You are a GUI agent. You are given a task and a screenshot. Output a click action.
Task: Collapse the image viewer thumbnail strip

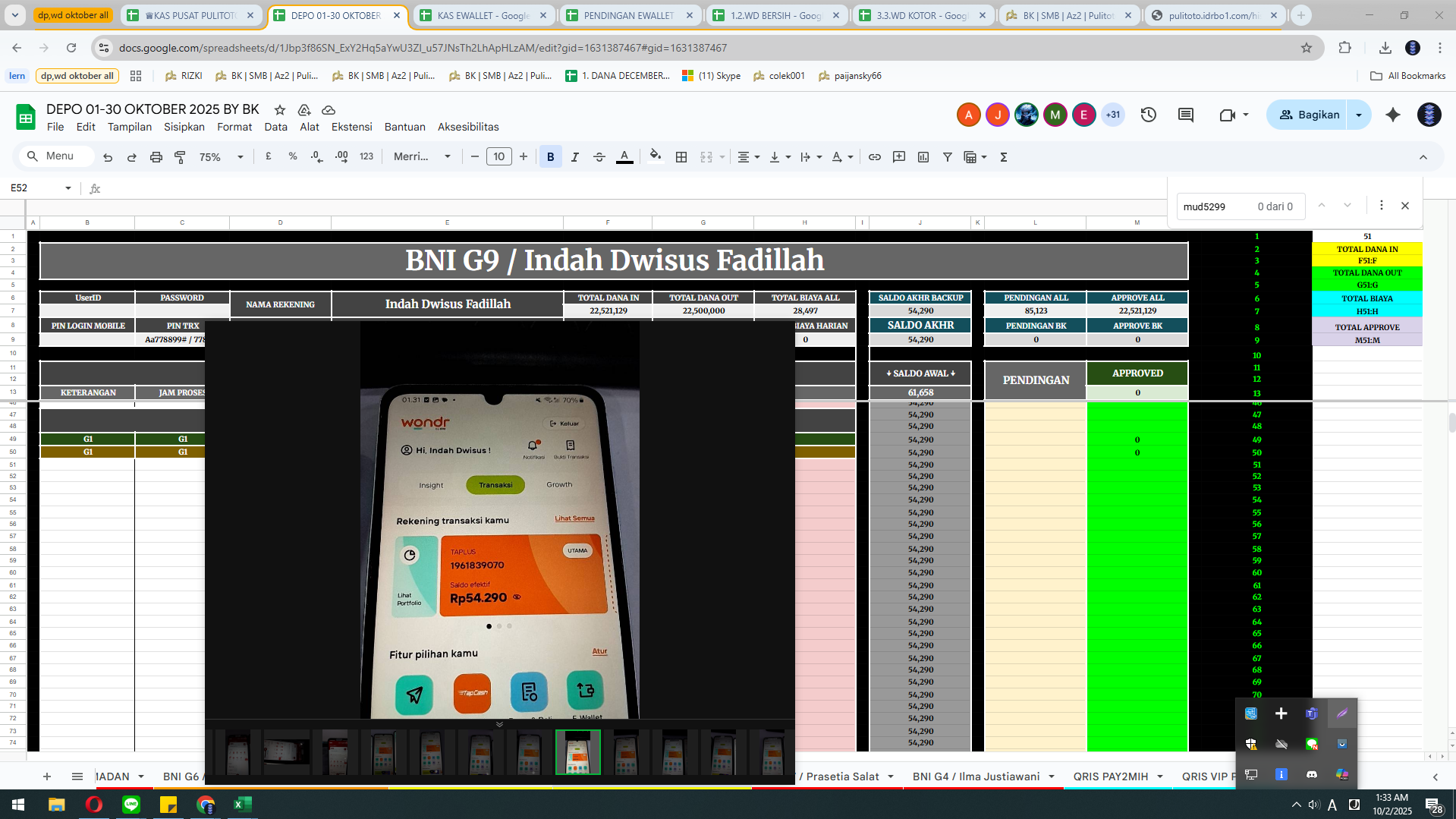499,724
